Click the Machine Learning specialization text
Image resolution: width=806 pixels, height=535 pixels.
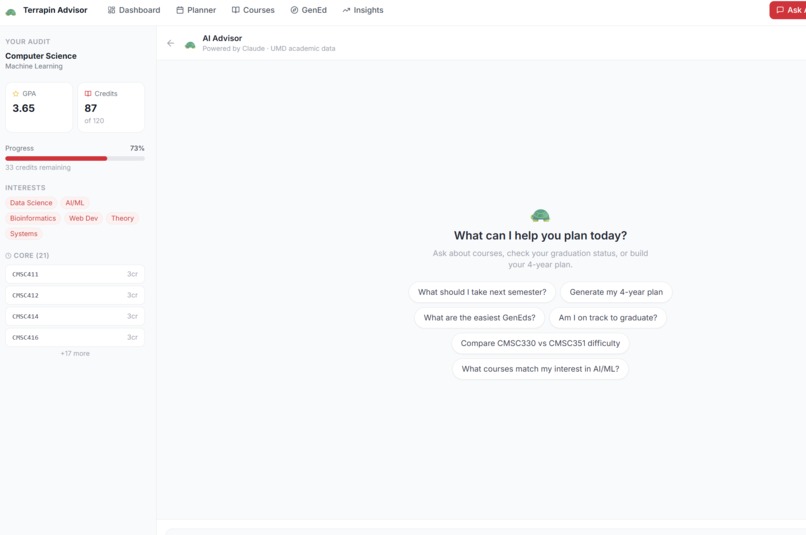coord(34,66)
